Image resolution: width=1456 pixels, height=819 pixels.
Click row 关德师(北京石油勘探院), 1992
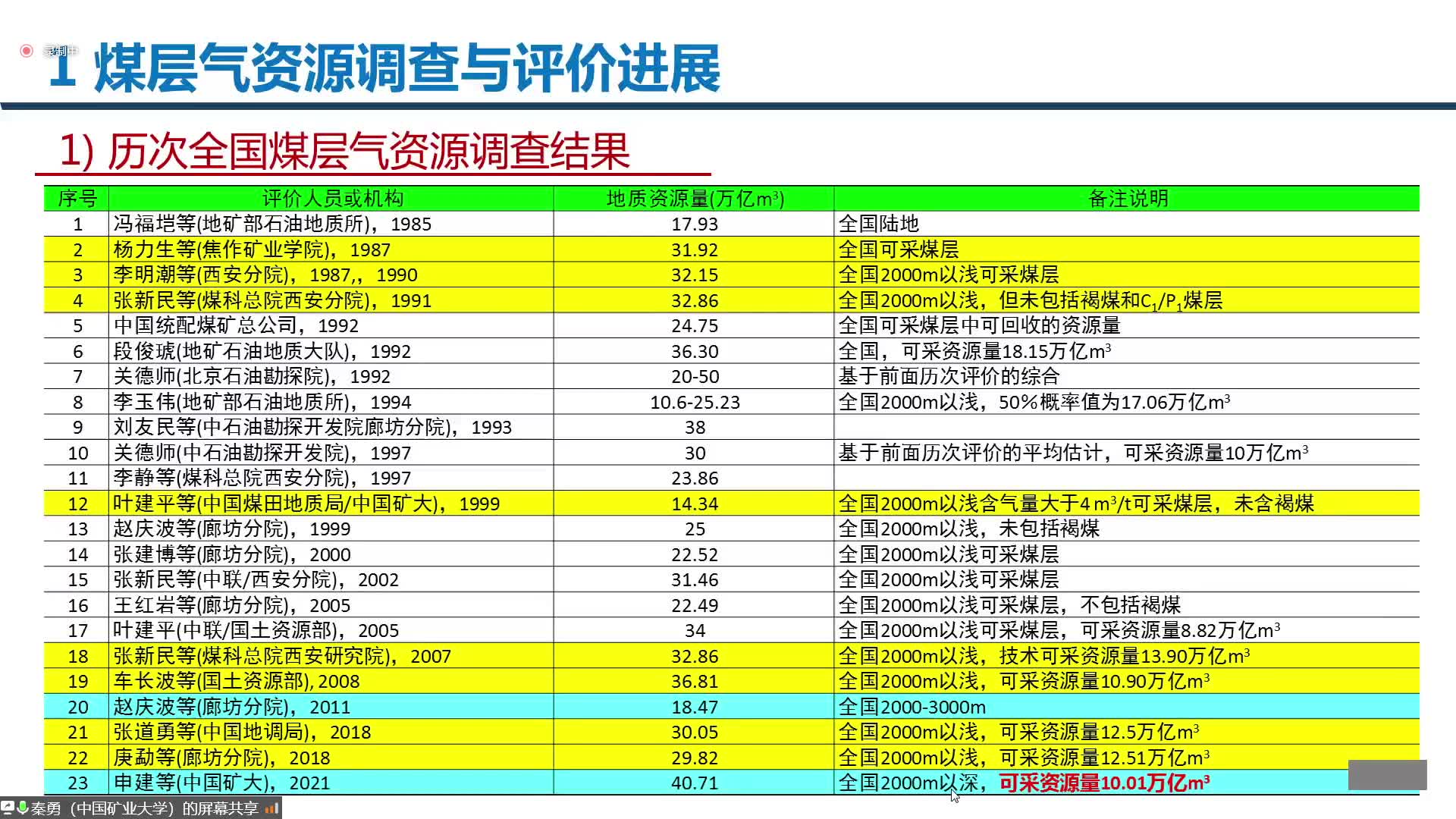pos(731,376)
